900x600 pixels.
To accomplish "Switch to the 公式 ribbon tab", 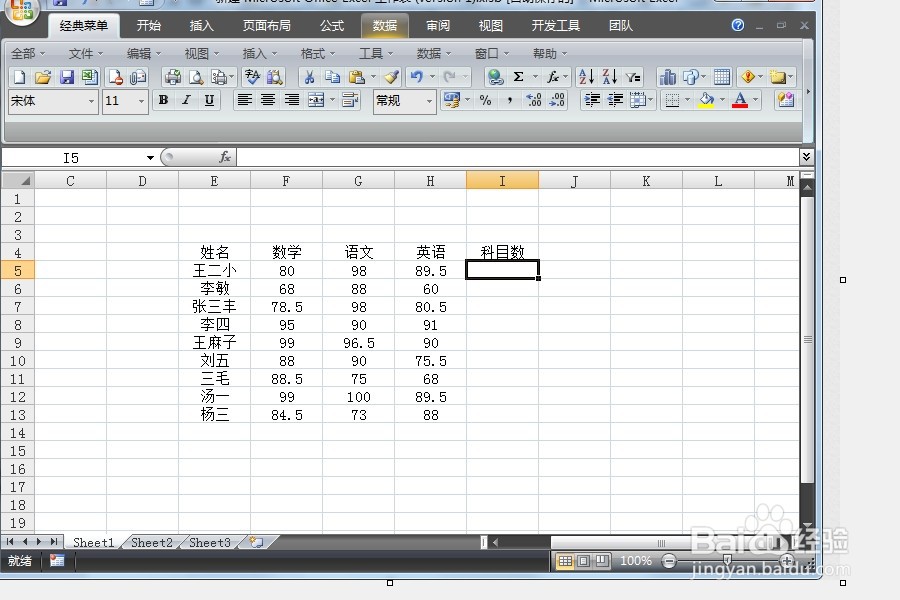I will (332, 26).
